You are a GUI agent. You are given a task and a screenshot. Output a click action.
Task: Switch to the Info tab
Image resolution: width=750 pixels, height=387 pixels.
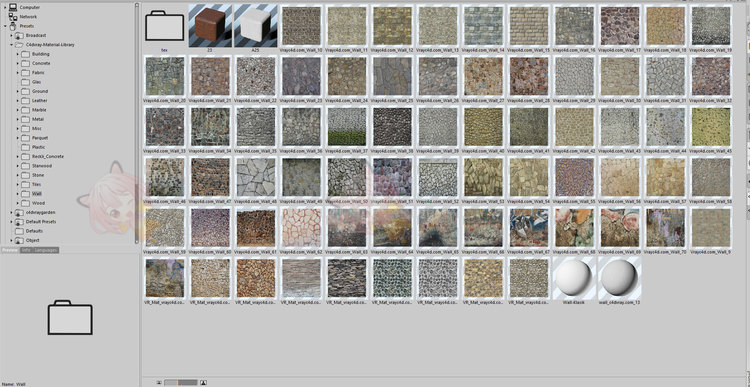(24, 250)
